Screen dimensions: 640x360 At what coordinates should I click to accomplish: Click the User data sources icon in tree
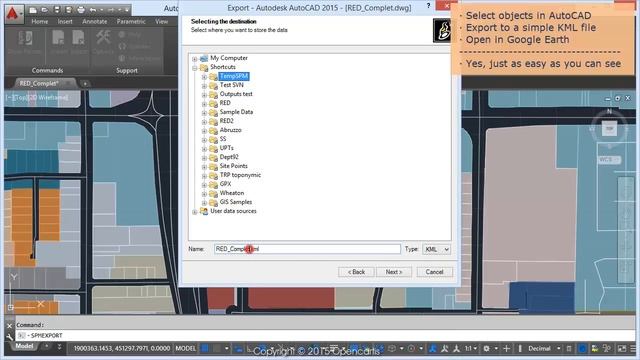[x=204, y=211]
